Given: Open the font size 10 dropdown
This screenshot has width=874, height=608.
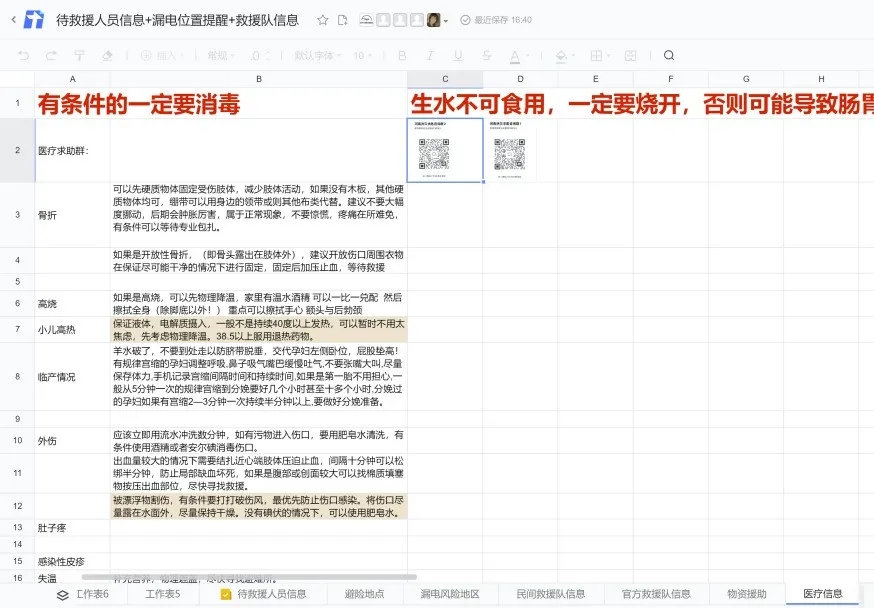Looking at the screenshot, I should (x=362, y=55).
